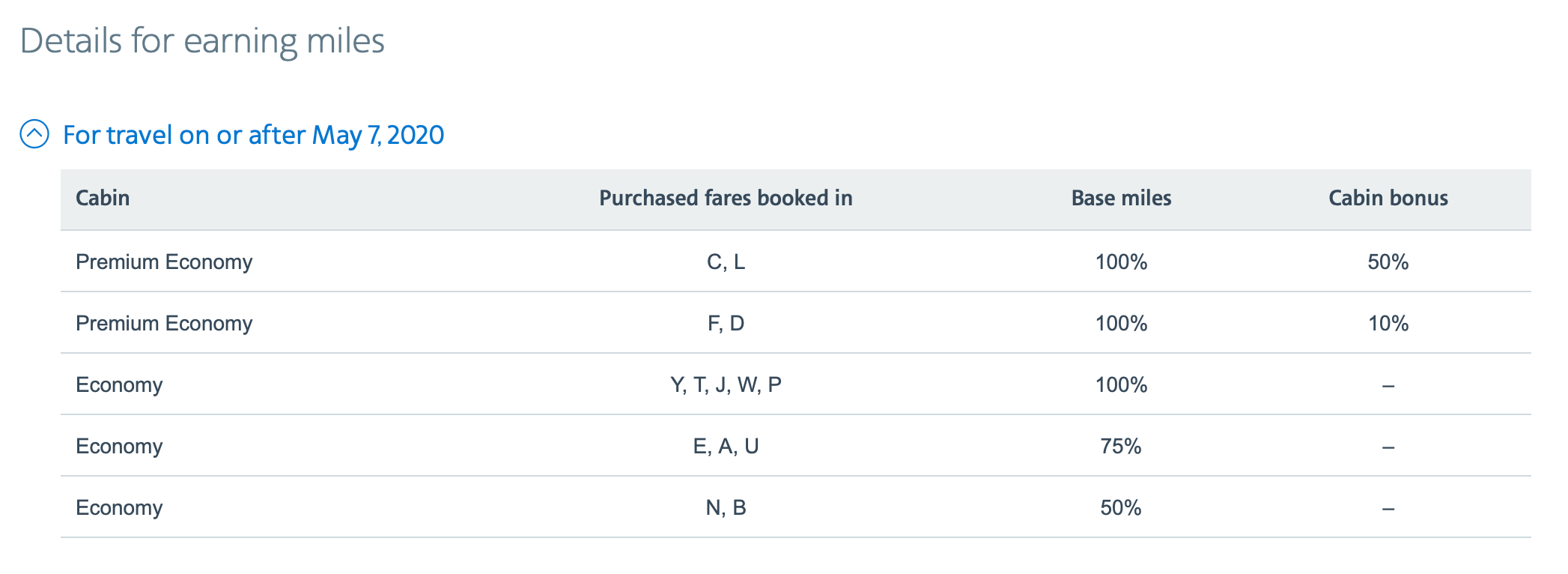Select the 50% cabin bonus value
1568x574 pixels.
tap(1387, 262)
